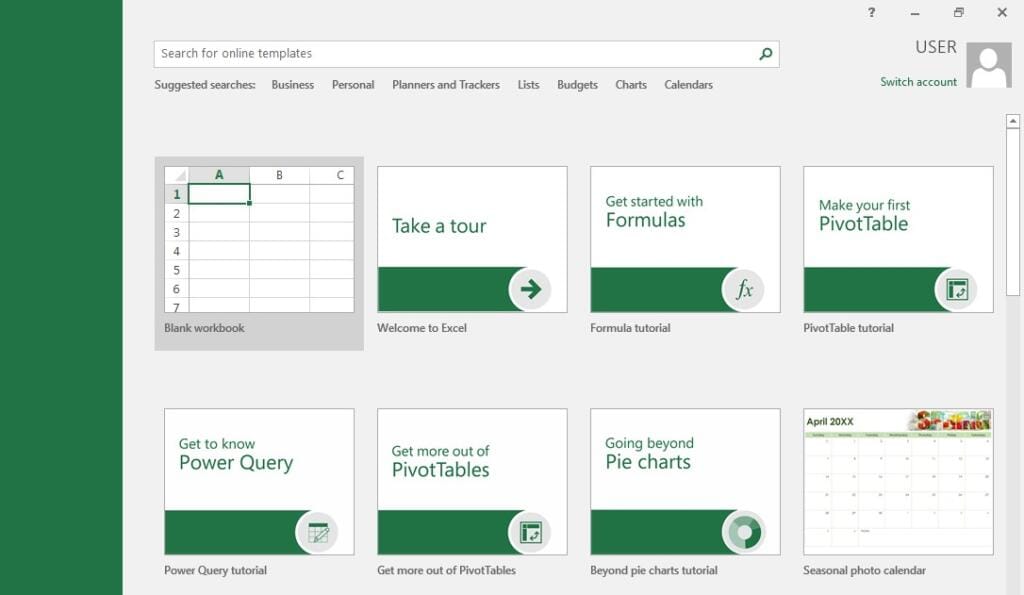Restore down the Excel window
Image resolution: width=1024 pixels, height=595 pixels.
(958, 12)
